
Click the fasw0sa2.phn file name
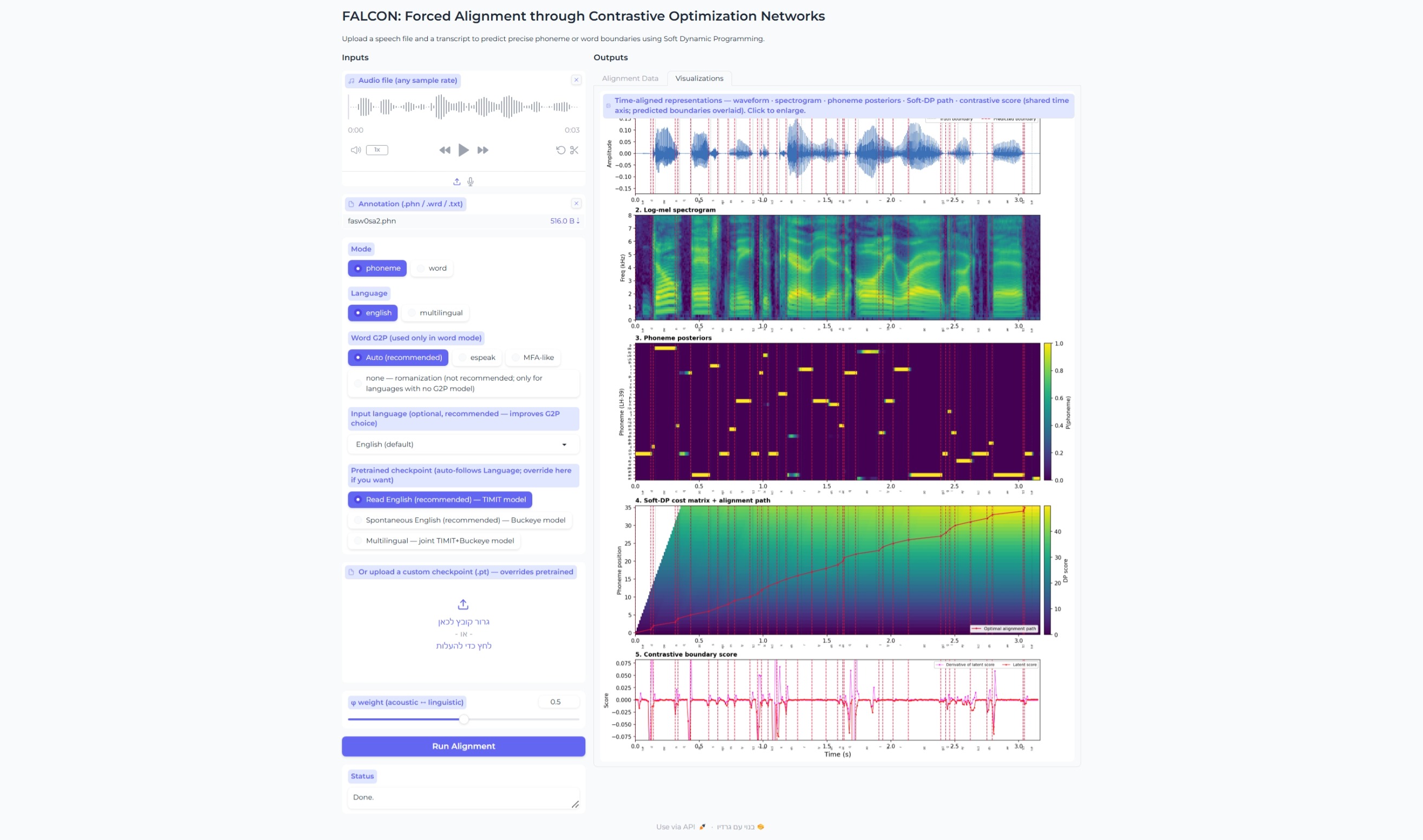click(371, 221)
